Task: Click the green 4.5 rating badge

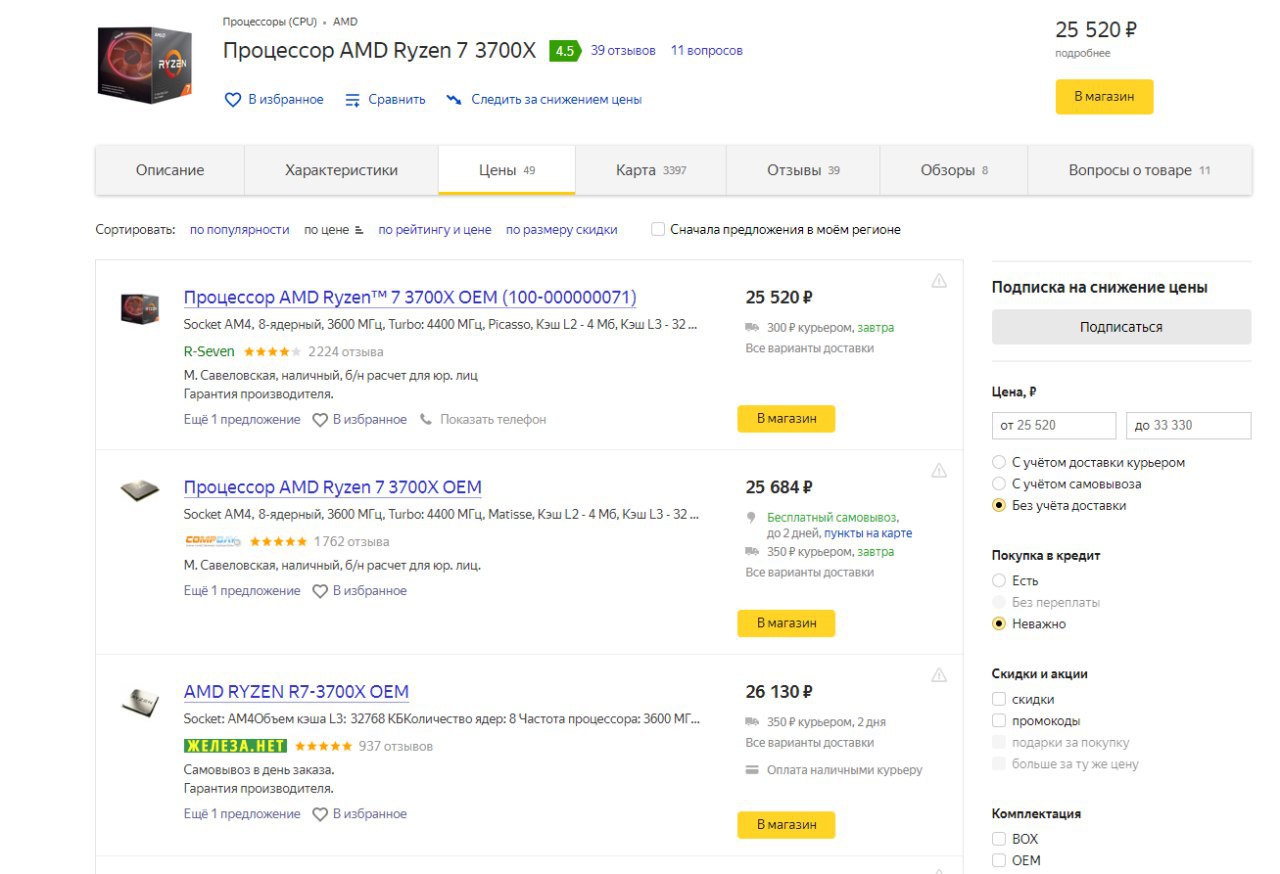Action: click(x=565, y=51)
